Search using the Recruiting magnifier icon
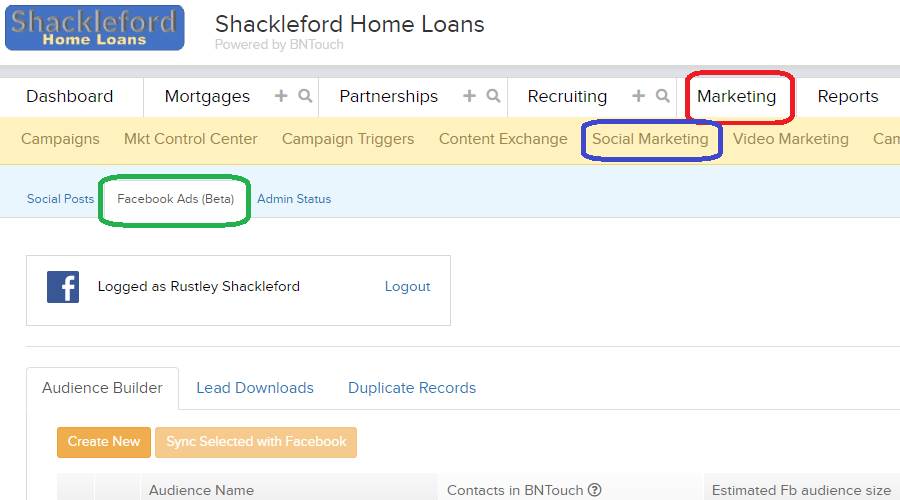The width and height of the screenshot is (900, 500). click(x=663, y=96)
